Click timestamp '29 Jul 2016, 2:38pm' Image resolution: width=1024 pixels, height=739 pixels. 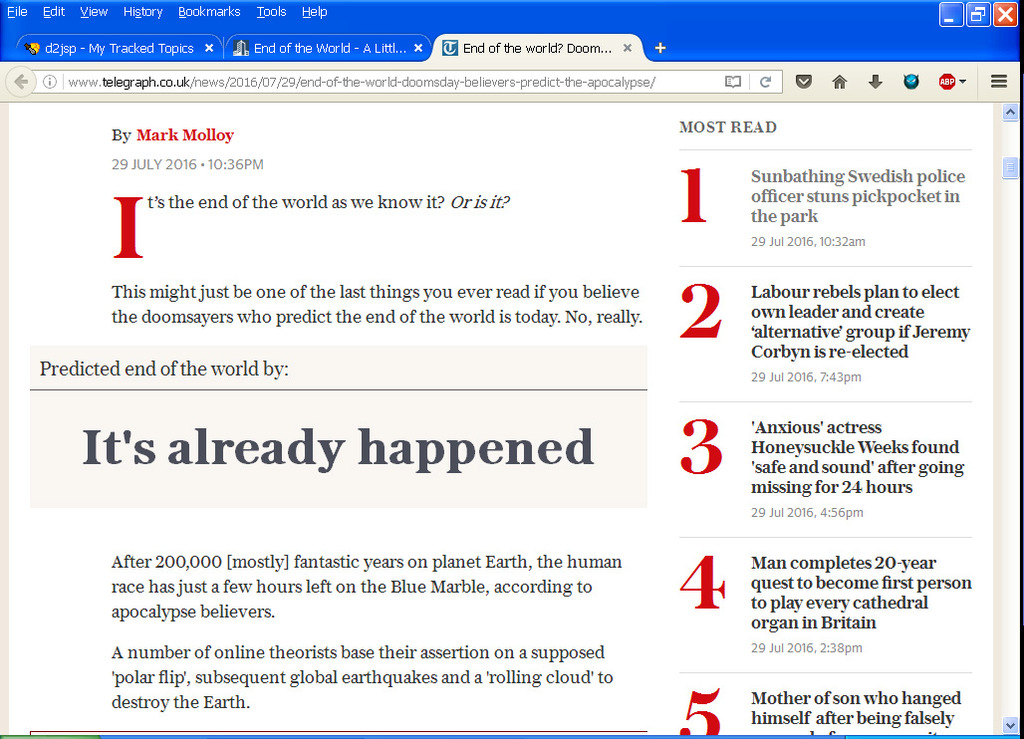pos(807,648)
